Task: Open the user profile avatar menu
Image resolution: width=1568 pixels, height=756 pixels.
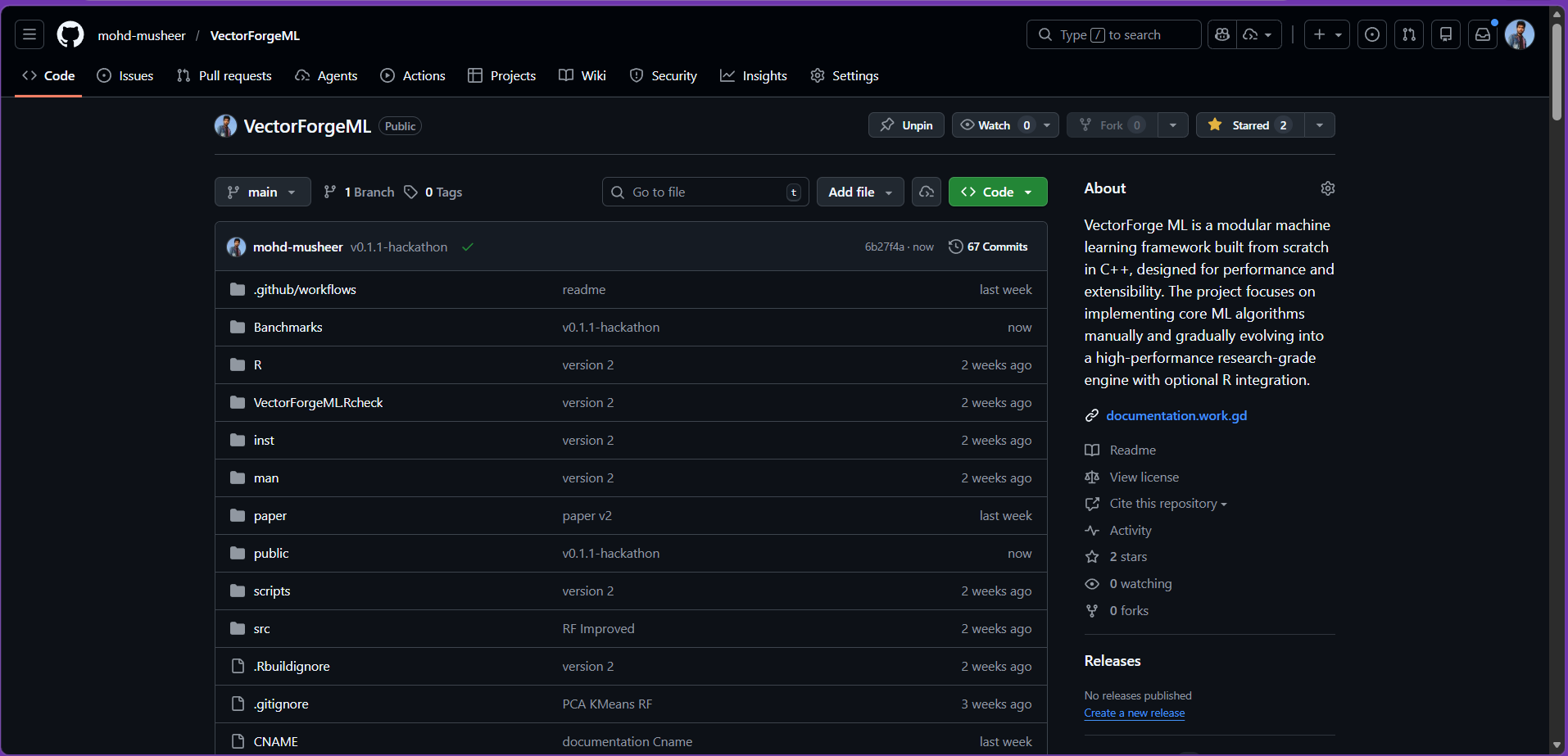Action: 1520,34
